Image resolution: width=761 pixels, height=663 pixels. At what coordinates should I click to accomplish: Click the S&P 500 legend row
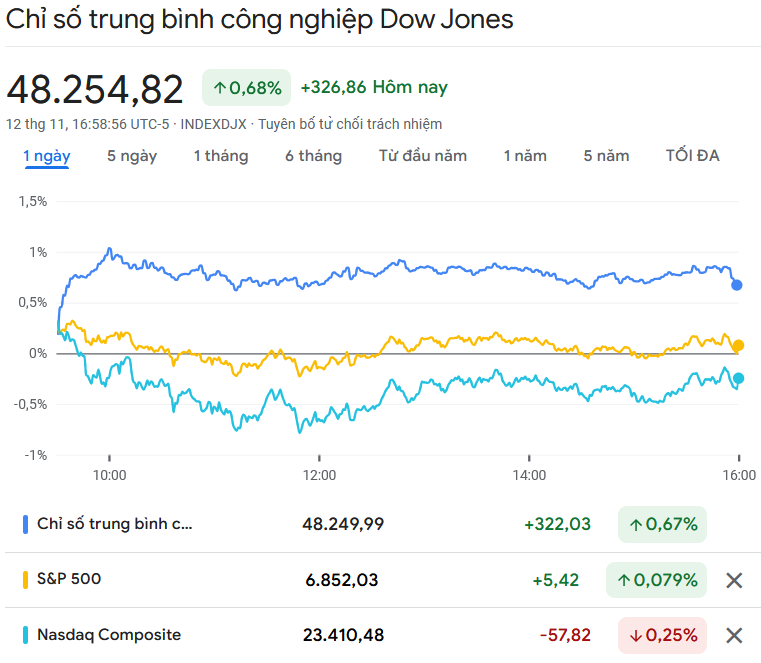pos(200,580)
